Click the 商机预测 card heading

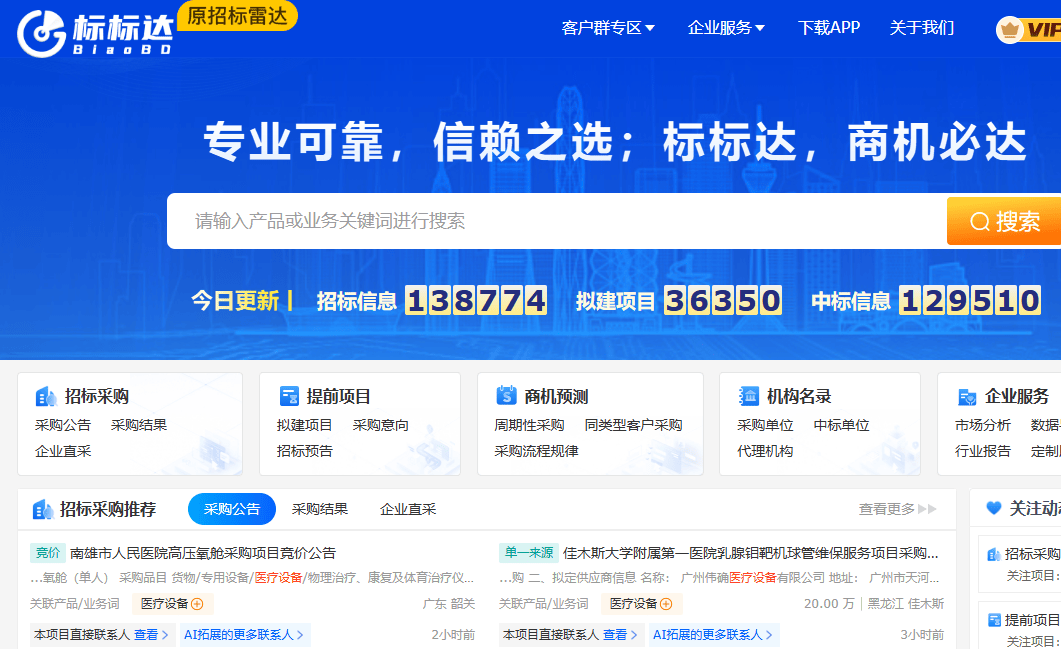click(556, 397)
